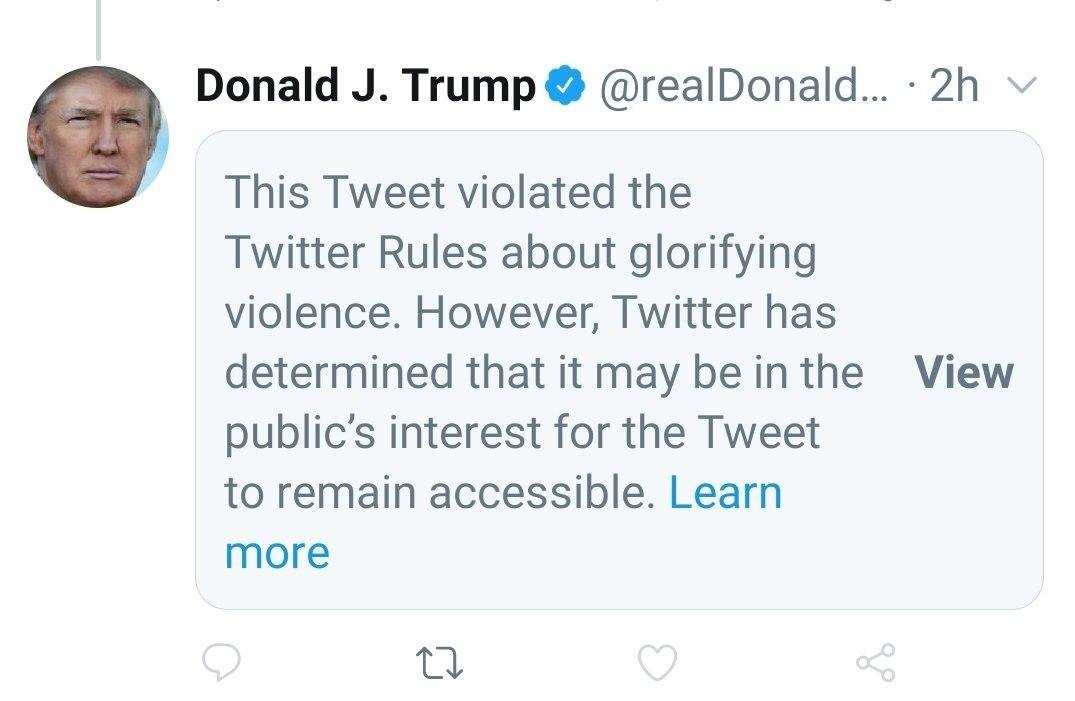Open the Learn more link
Screen dimensions: 1075x701
(725, 493)
